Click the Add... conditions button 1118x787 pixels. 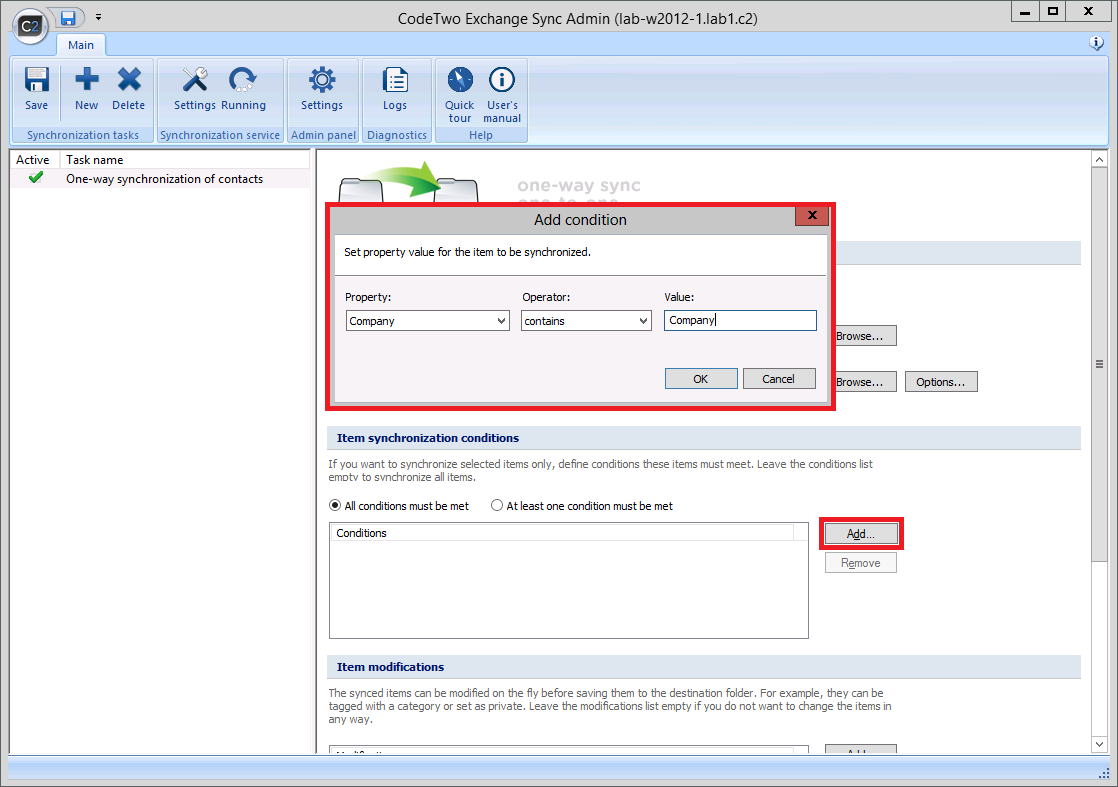(861, 533)
